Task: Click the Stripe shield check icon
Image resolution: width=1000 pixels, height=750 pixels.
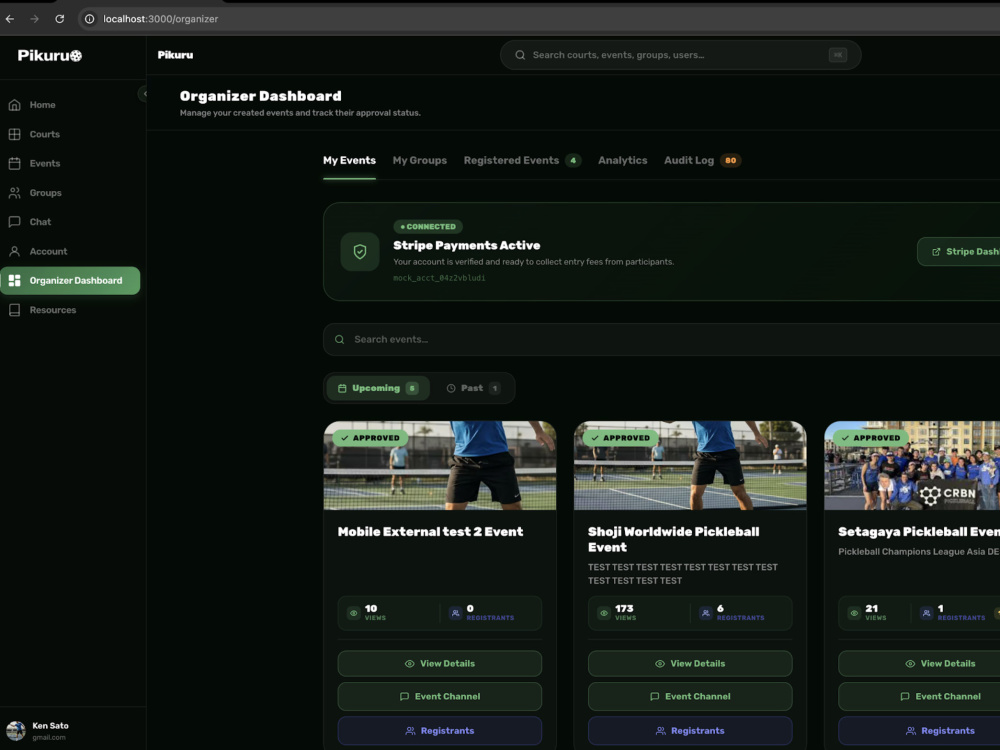Action: click(x=360, y=251)
